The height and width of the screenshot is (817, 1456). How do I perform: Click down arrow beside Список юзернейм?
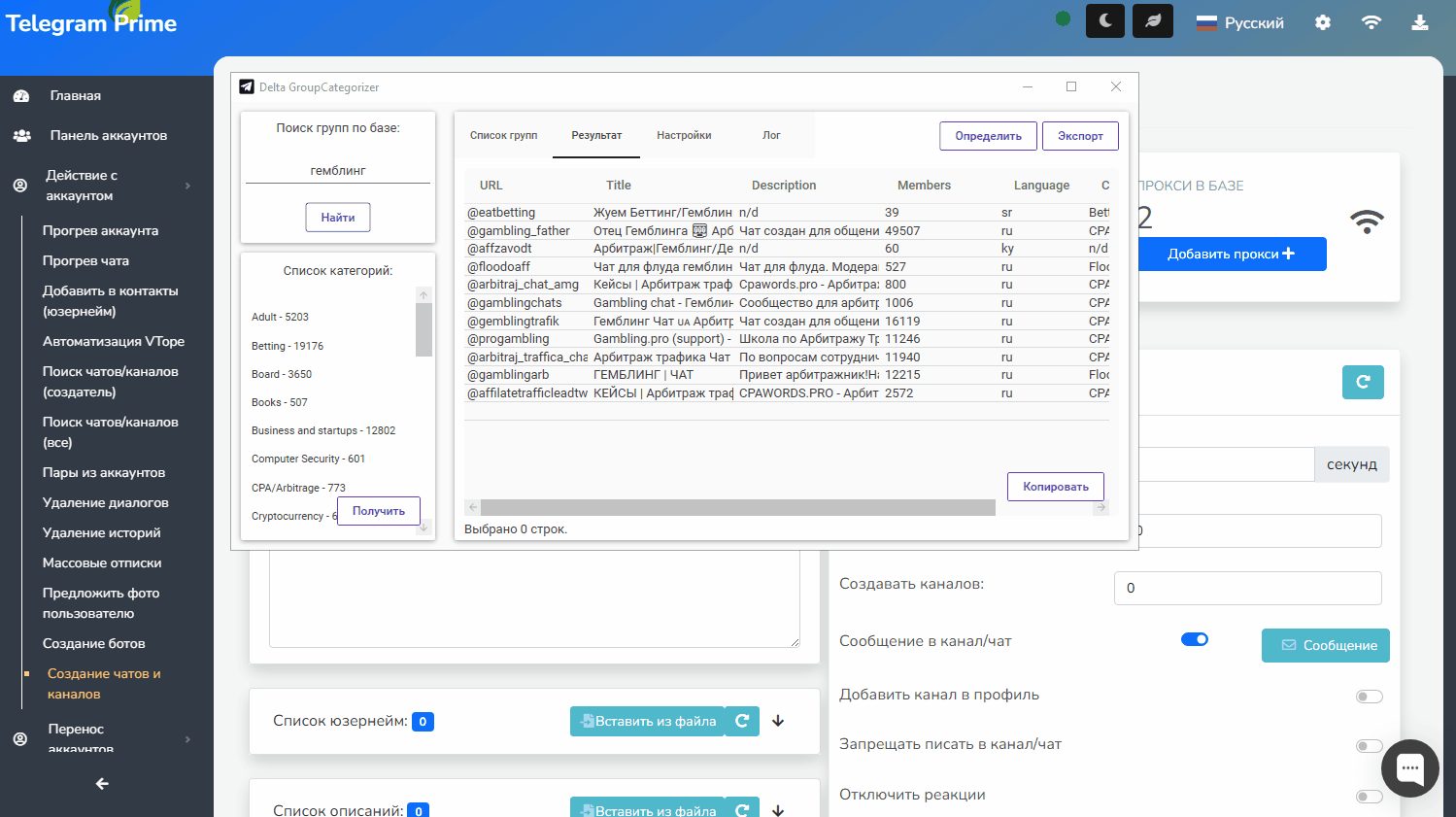[778, 721]
